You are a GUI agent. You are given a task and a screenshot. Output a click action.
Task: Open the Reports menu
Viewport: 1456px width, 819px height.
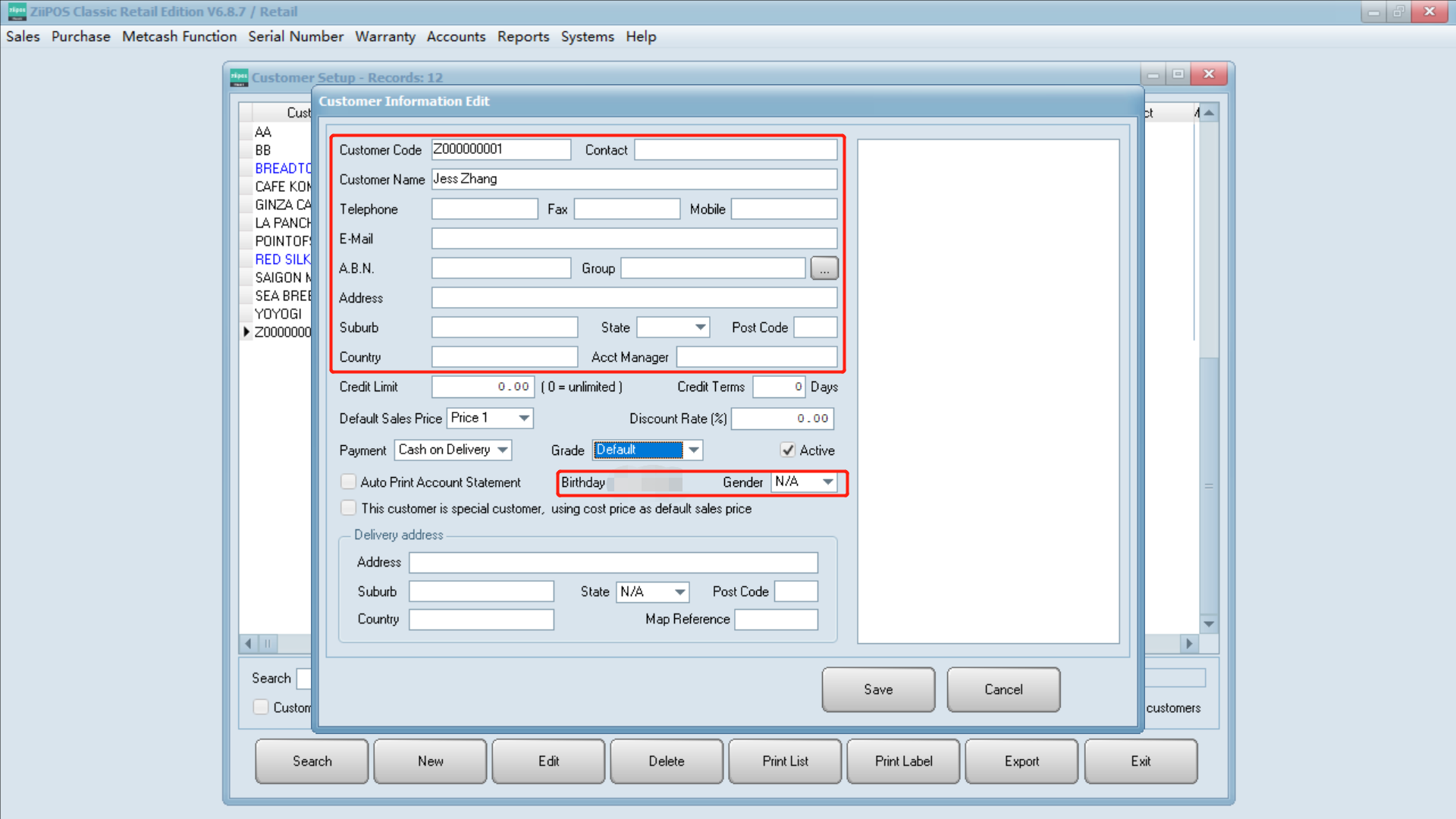tap(523, 36)
